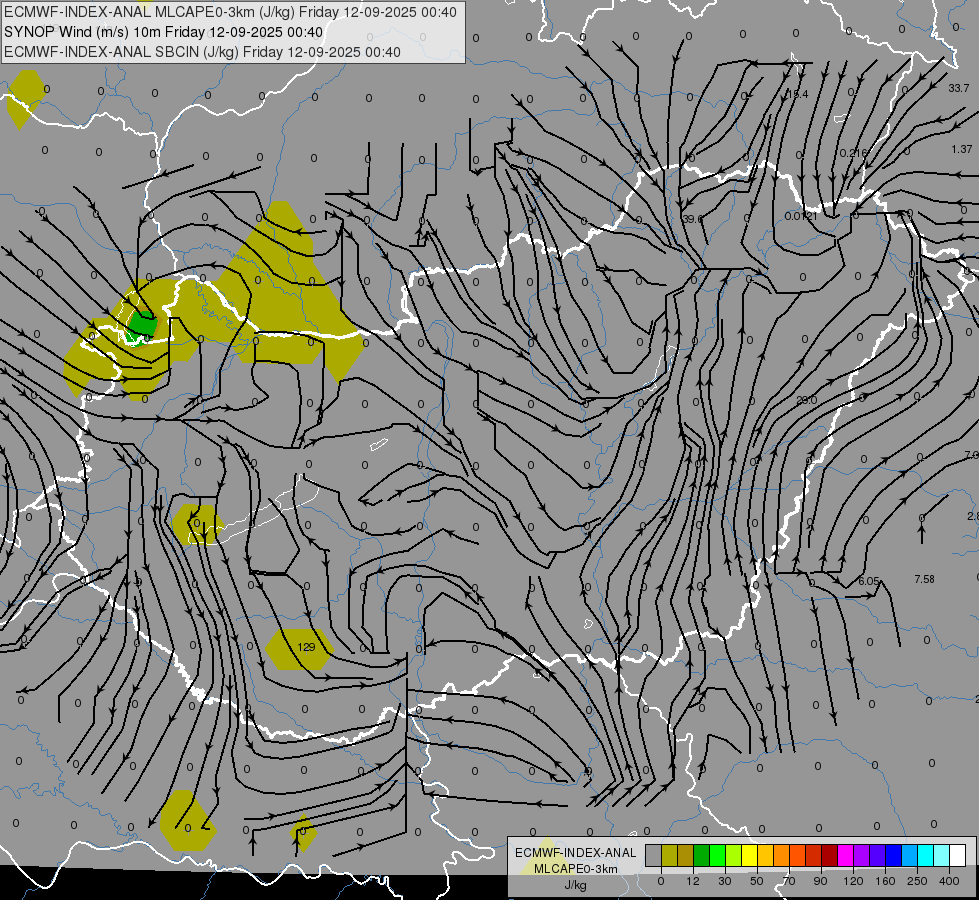Click the orange legend swatch before 70
The width and height of the screenshot is (979, 900).
(782, 855)
